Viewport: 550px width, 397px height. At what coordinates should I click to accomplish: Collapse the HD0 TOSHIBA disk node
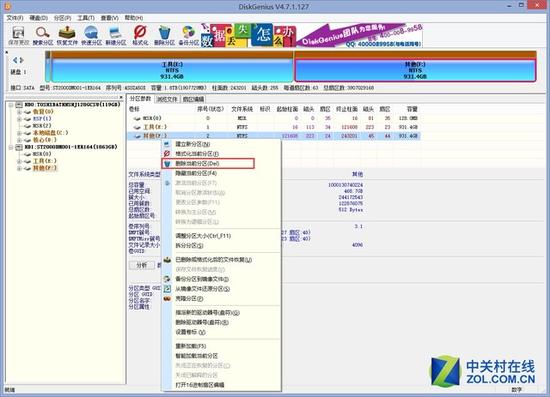pyautogui.click(x=11, y=105)
